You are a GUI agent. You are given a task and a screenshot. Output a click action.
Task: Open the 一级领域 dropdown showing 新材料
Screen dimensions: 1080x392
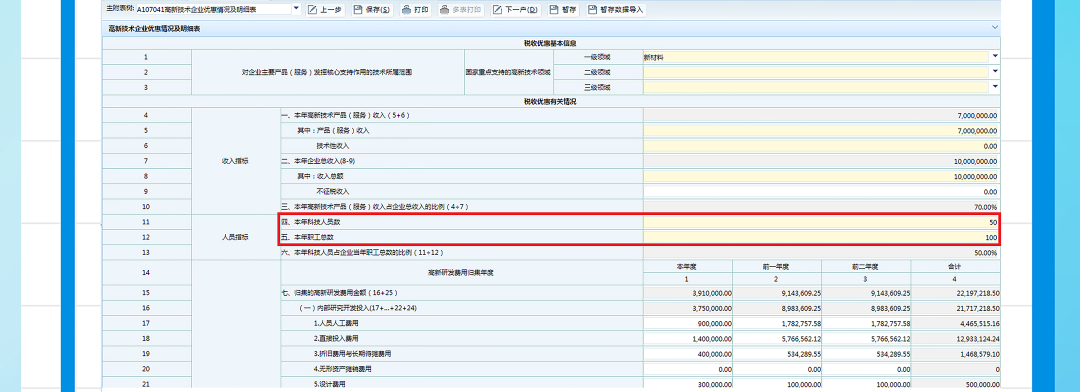click(x=995, y=56)
